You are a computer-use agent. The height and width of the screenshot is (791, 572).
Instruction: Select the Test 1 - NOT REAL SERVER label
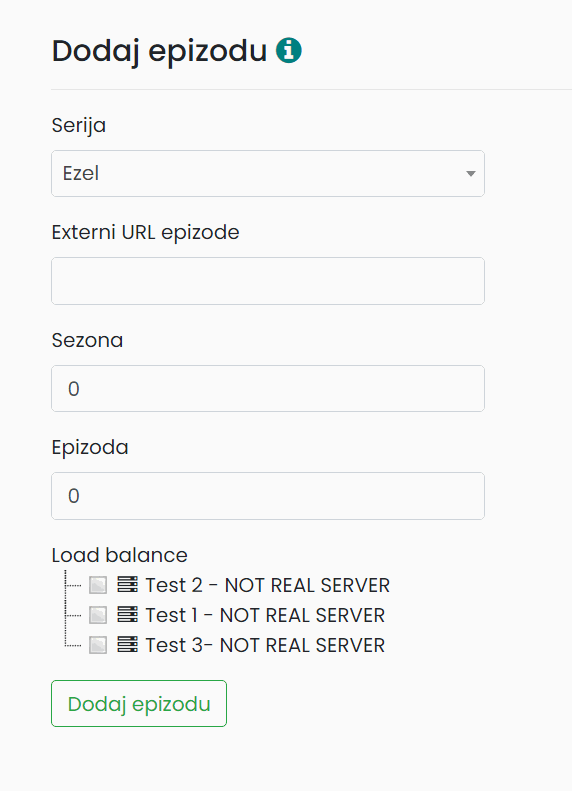(265, 615)
